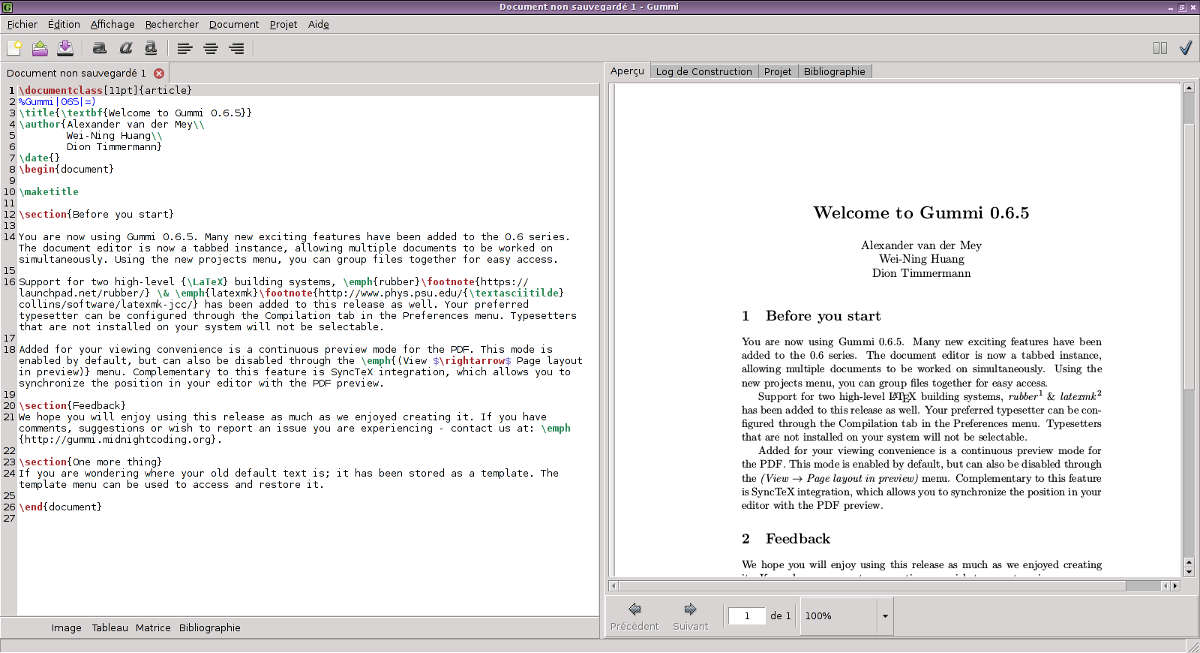Switch to the Bibliographie tab
This screenshot has width=1200, height=653.
834,71
